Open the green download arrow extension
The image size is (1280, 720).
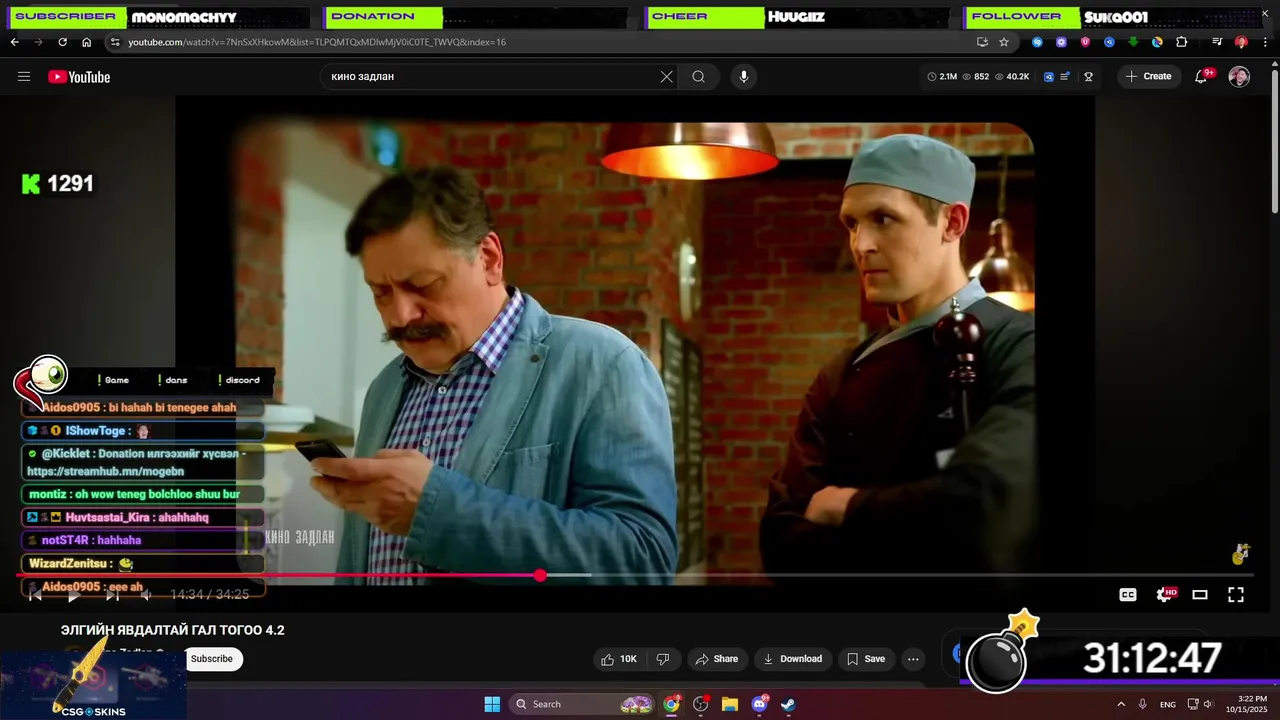[1133, 42]
